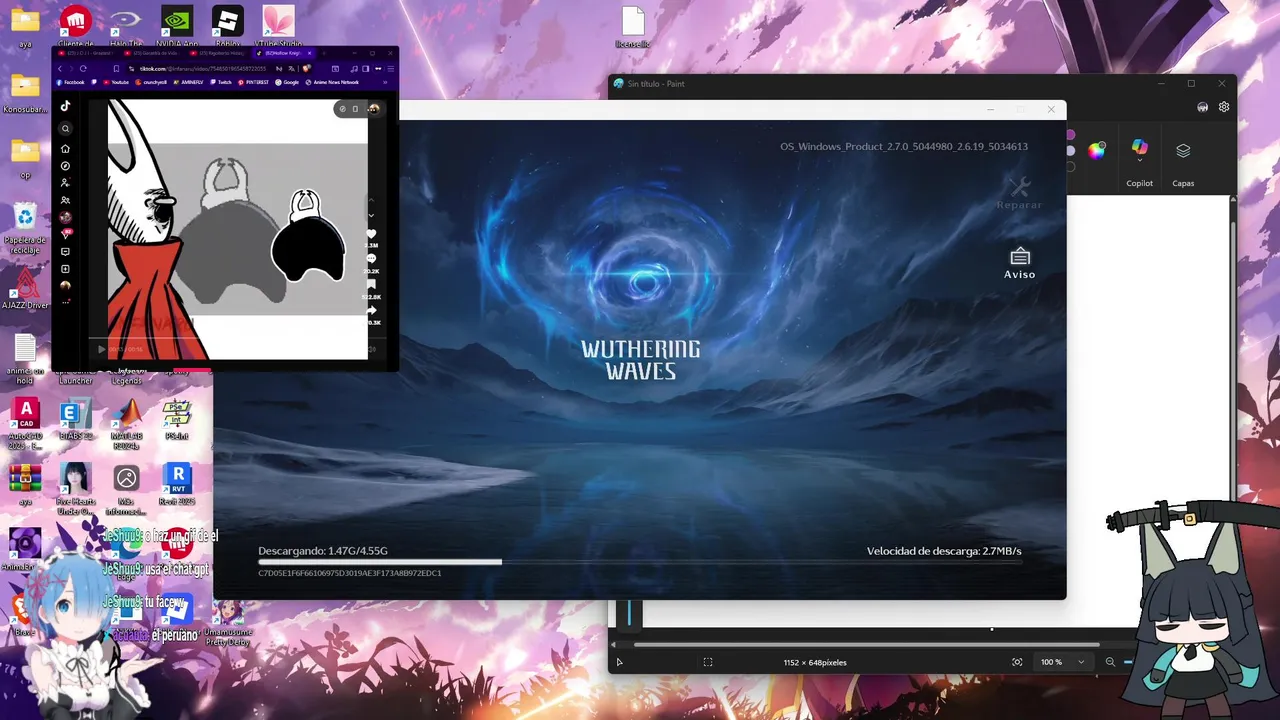Screen dimensions: 1280x720
Task: Select Konosubar folder on desktop
Action: point(25,95)
